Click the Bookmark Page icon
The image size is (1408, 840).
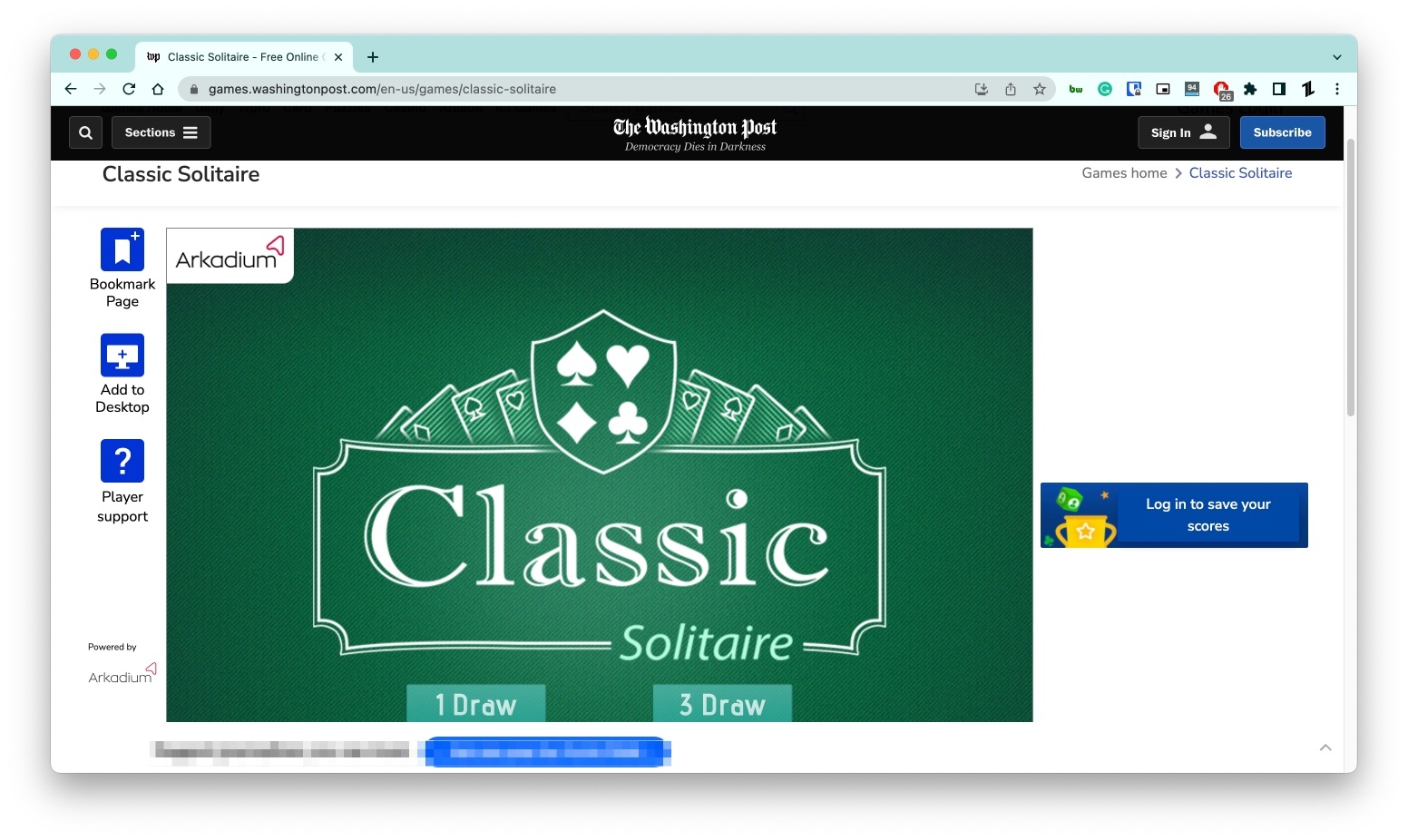(x=122, y=249)
